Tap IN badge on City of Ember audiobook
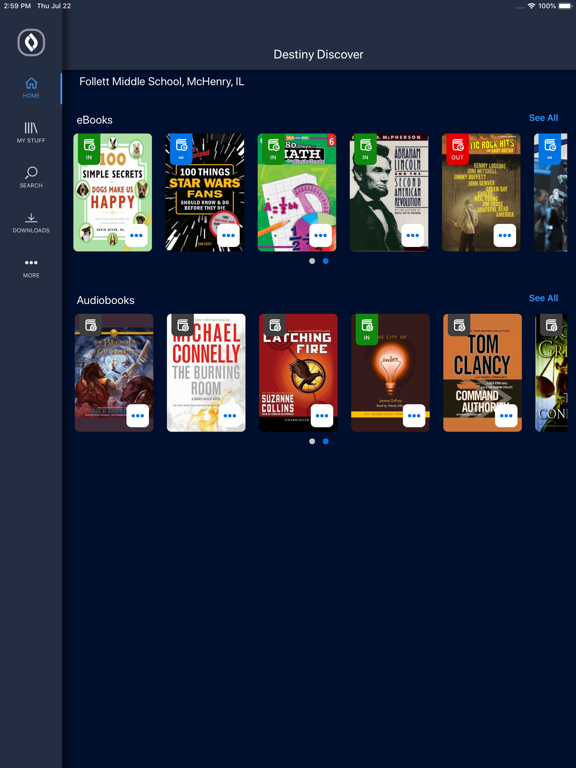This screenshot has width=576, height=768. click(366, 329)
